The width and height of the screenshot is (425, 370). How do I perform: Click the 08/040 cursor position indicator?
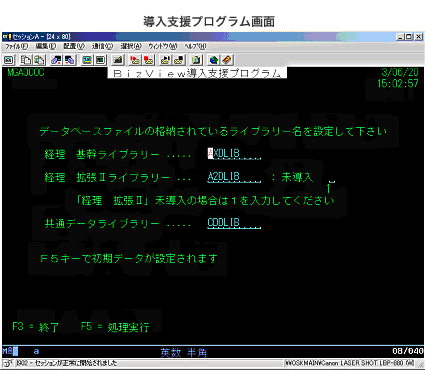point(408,351)
